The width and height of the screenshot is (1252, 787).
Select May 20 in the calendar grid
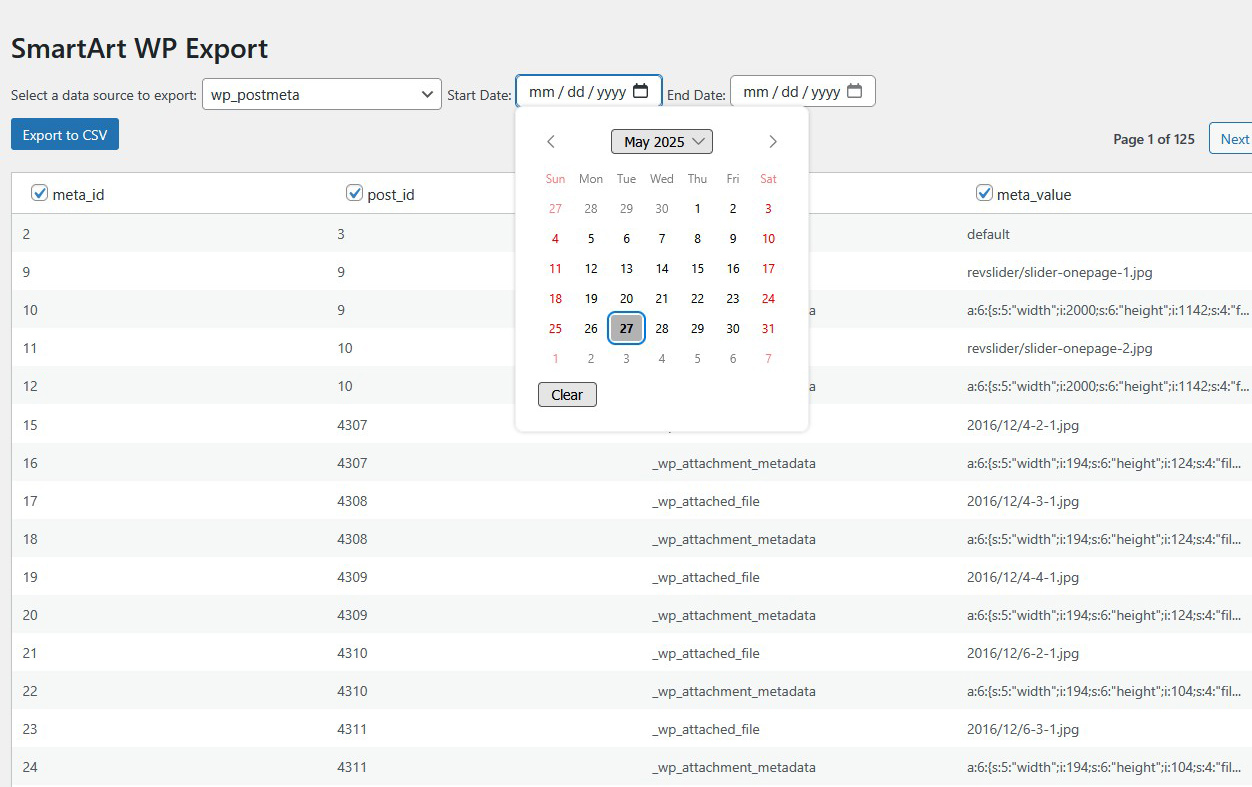click(626, 298)
